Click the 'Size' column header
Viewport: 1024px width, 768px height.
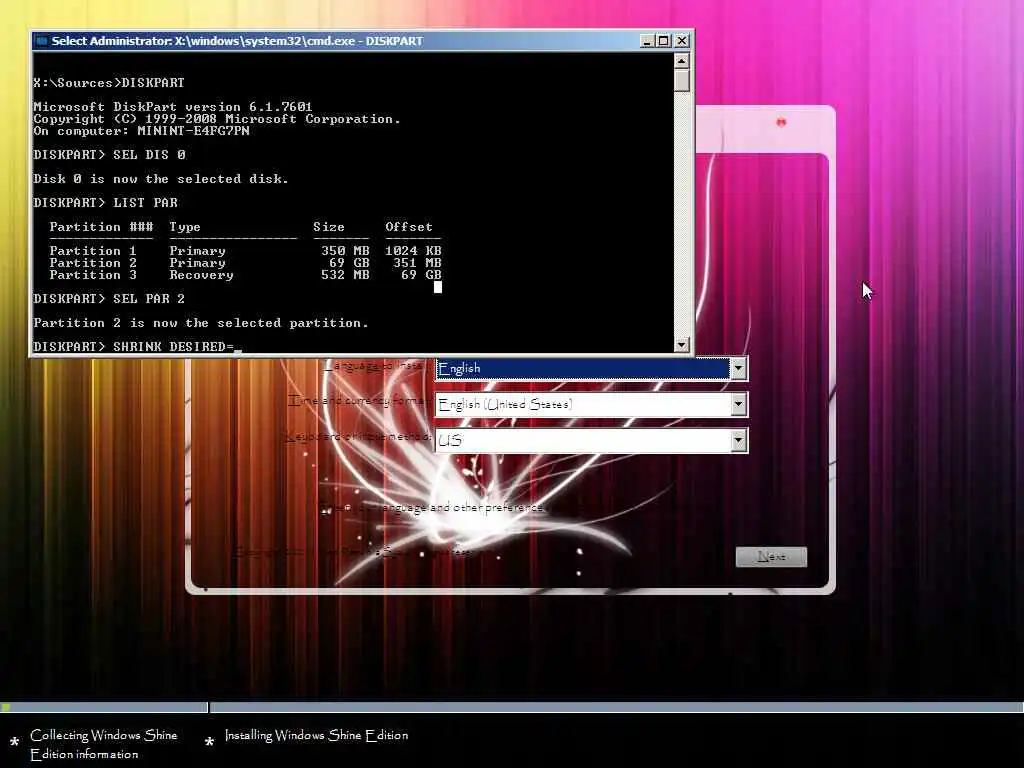pyautogui.click(x=328, y=227)
